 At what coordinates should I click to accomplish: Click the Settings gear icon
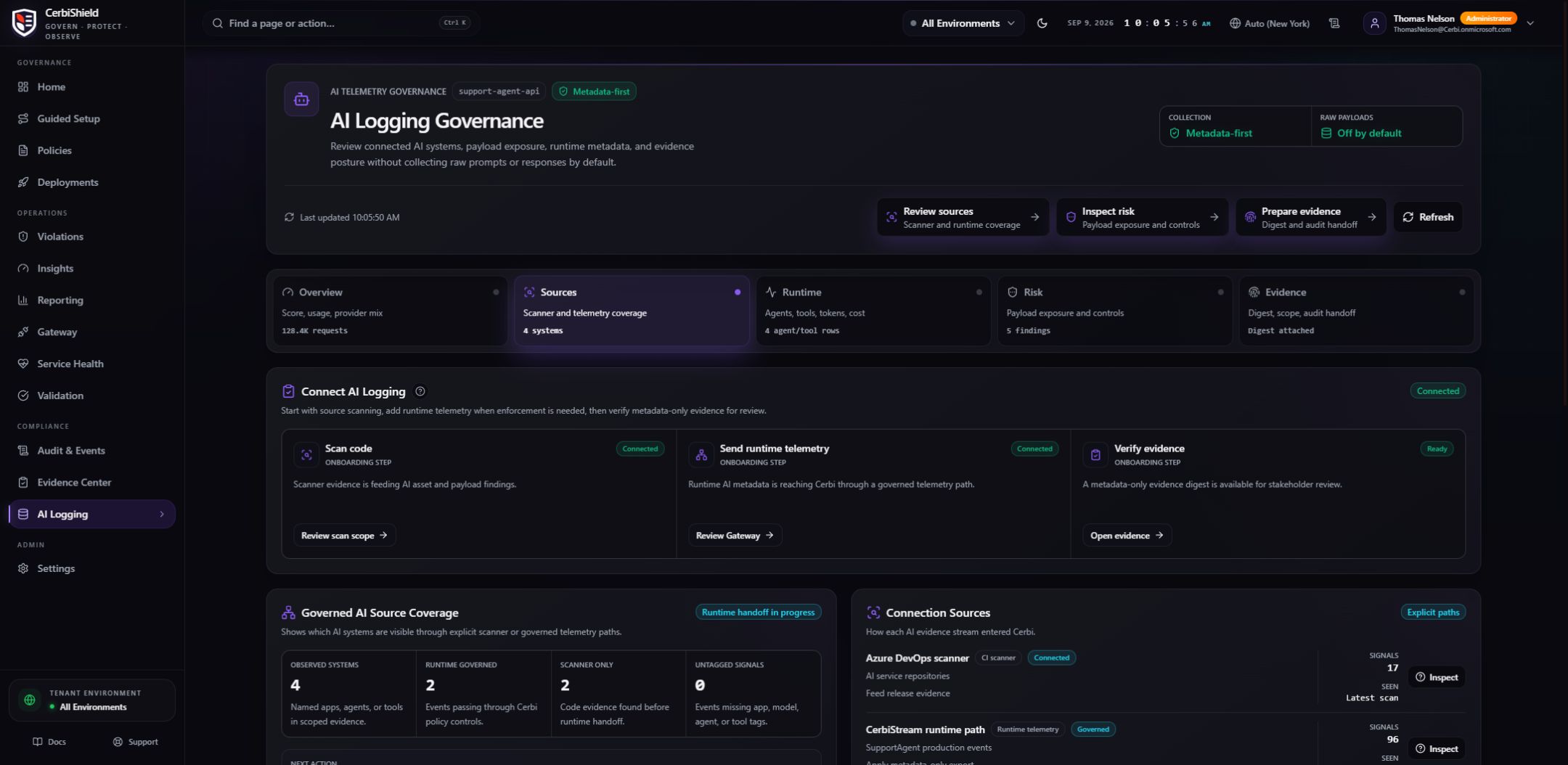pyautogui.click(x=23, y=569)
